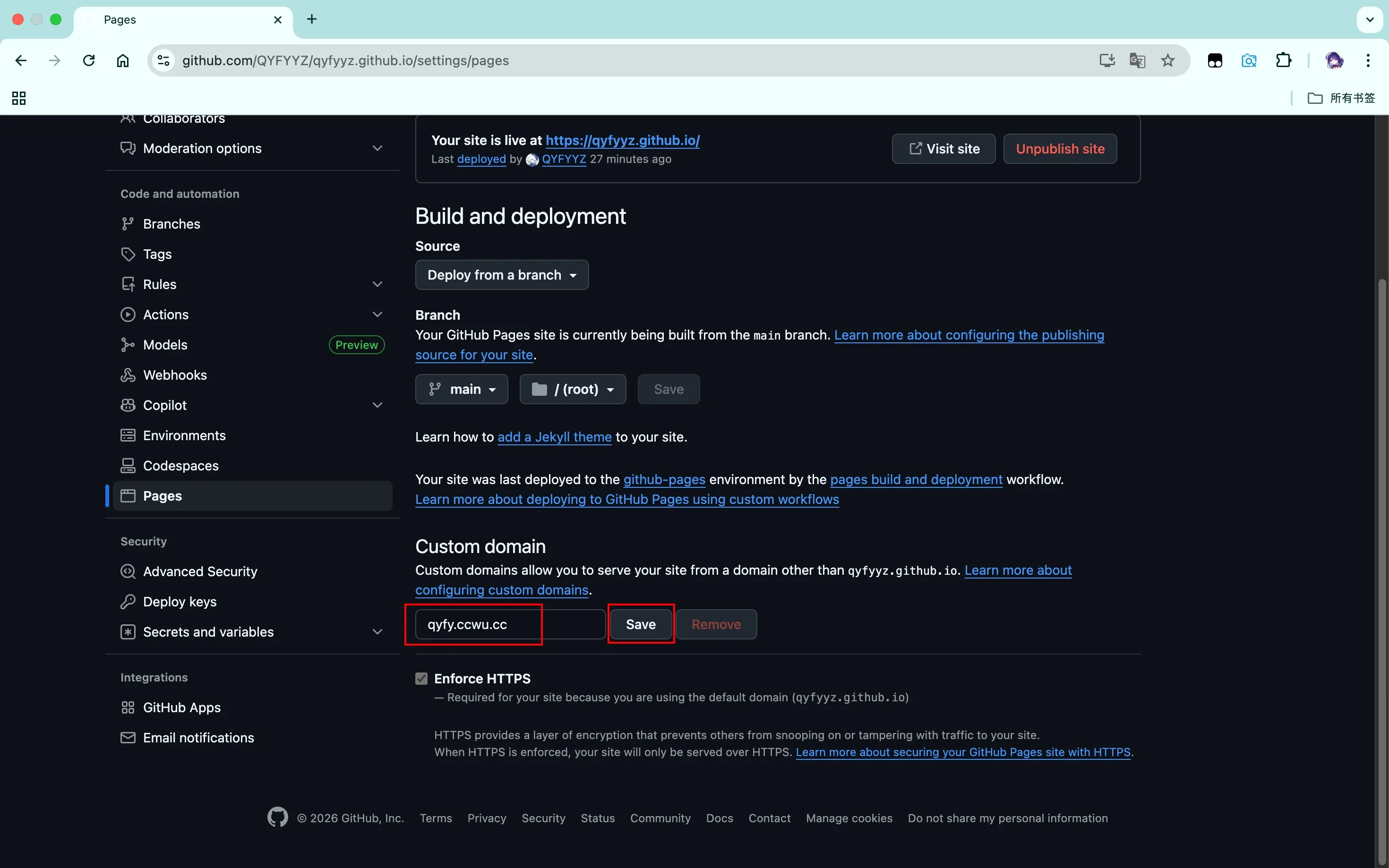This screenshot has height=868, width=1389.
Task: Open the apps grid icon in bookmarks bar
Action: click(x=19, y=98)
